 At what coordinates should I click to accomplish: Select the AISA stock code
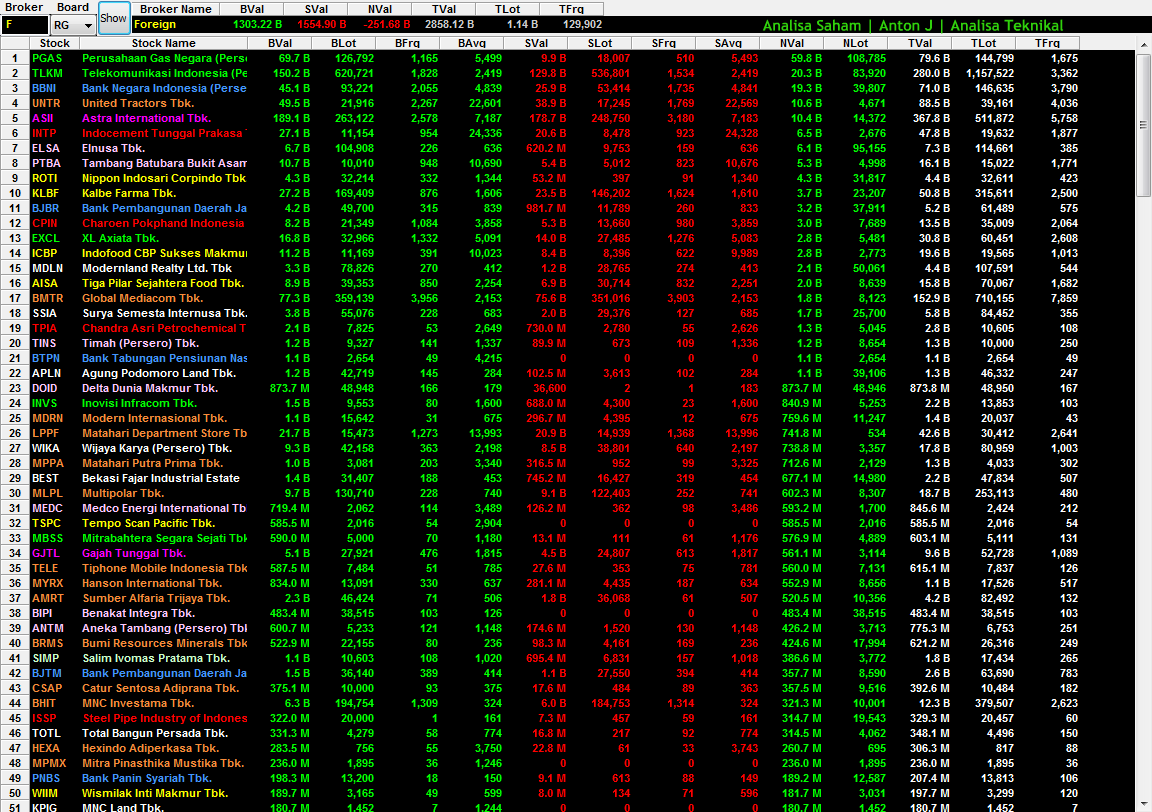point(45,284)
